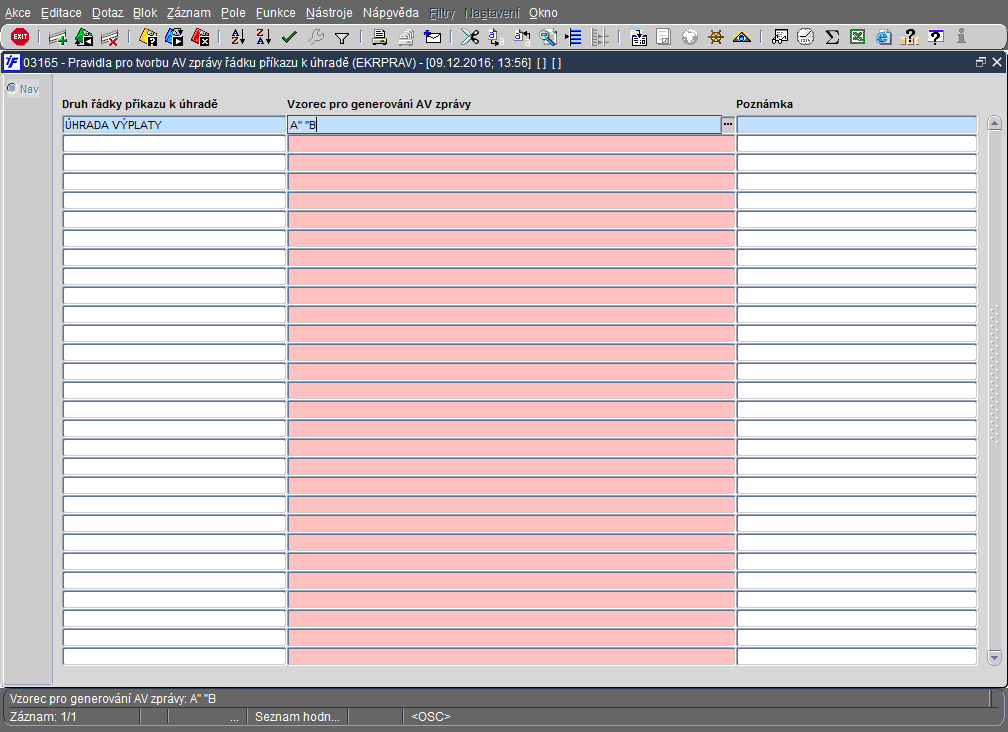Click first row Poznámka field

pyautogui.click(x=856, y=125)
